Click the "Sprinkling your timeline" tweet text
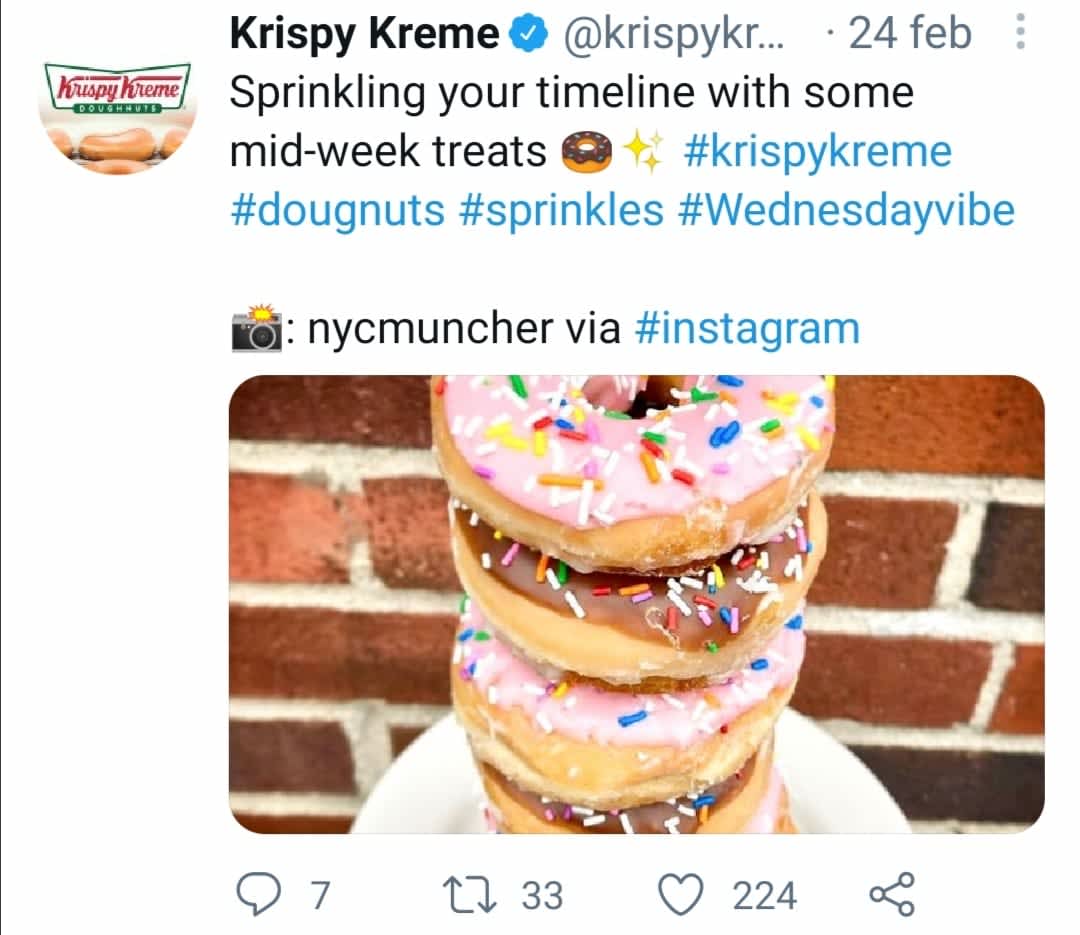 [571, 93]
